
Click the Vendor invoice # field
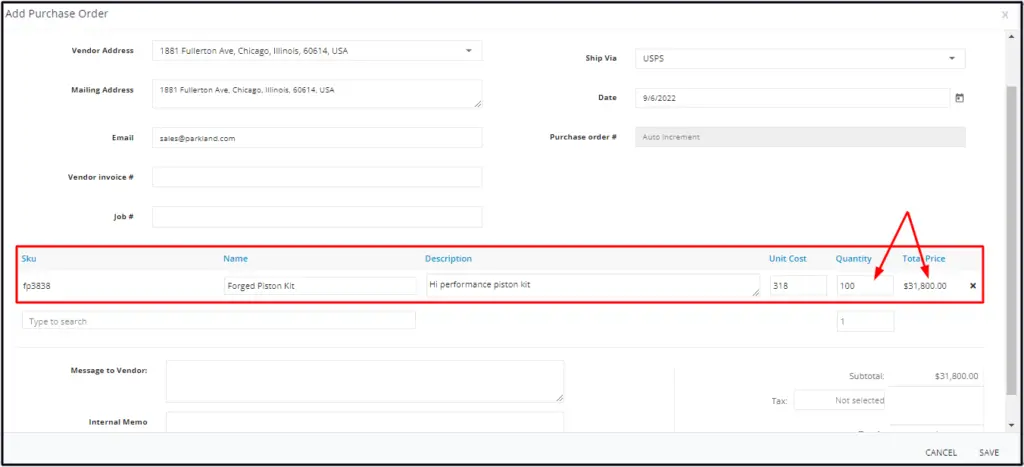coord(317,177)
